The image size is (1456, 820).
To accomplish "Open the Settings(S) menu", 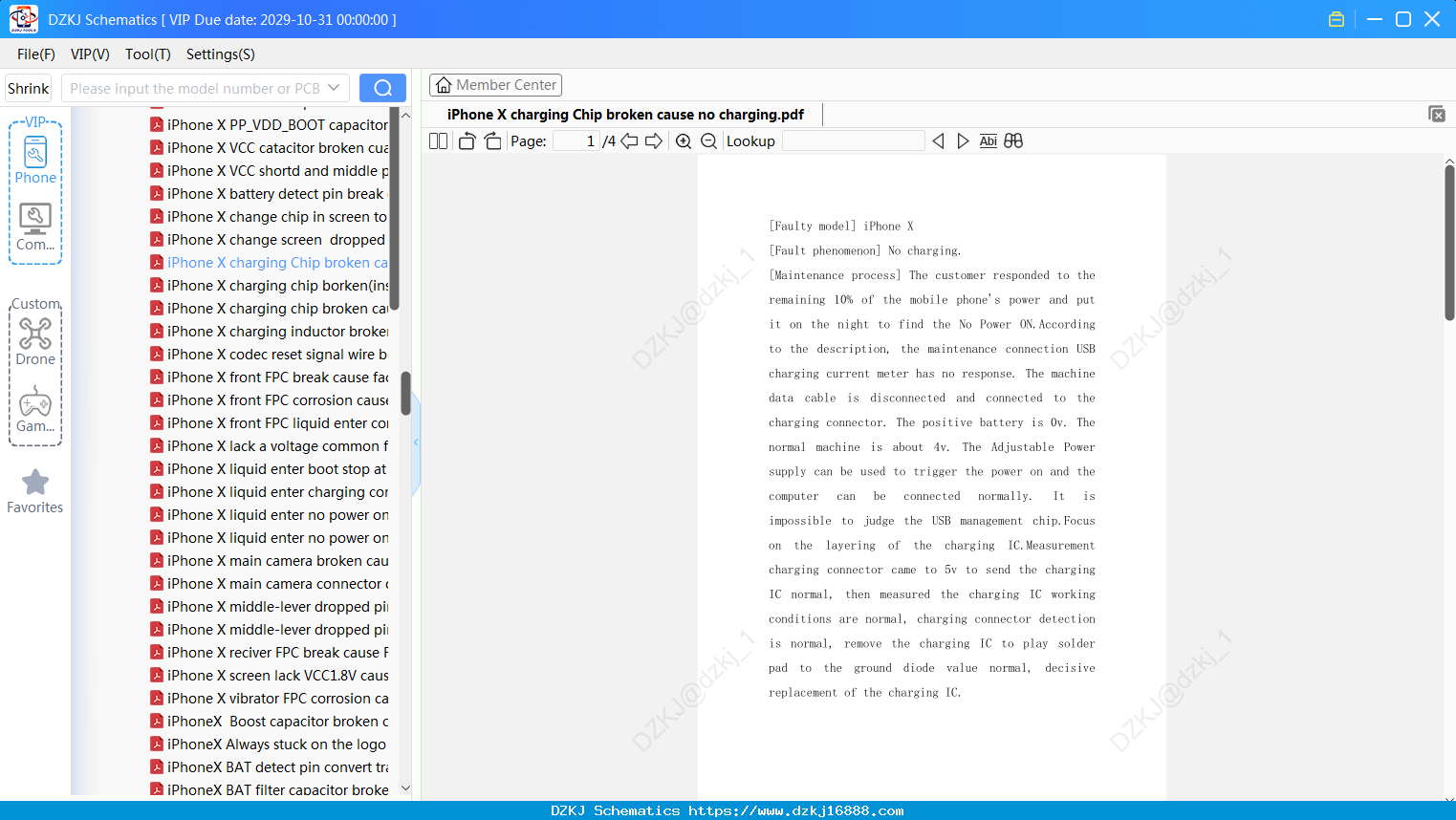I will click(x=221, y=54).
